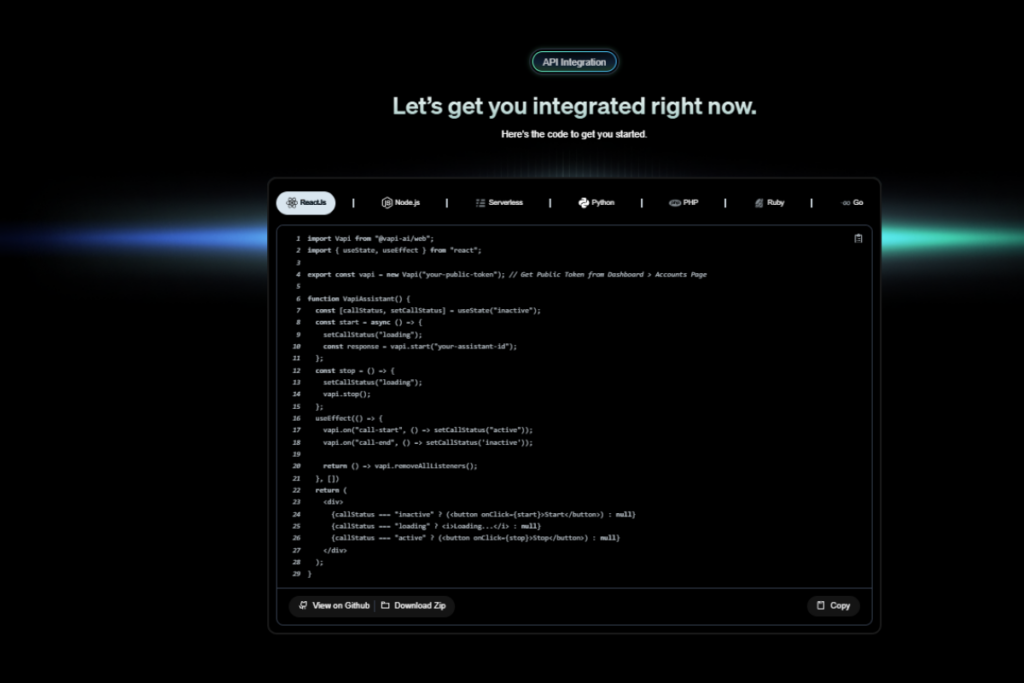Click the removeAllListeners return line

400,466
